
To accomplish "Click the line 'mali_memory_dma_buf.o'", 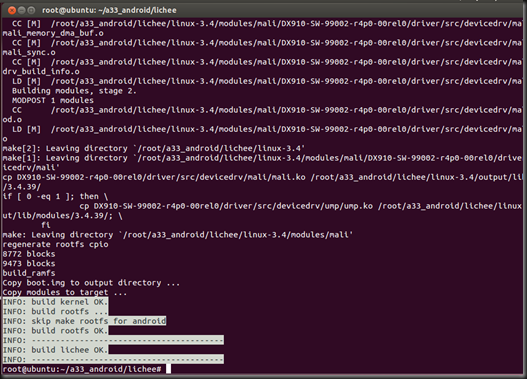I will [53, 33].
